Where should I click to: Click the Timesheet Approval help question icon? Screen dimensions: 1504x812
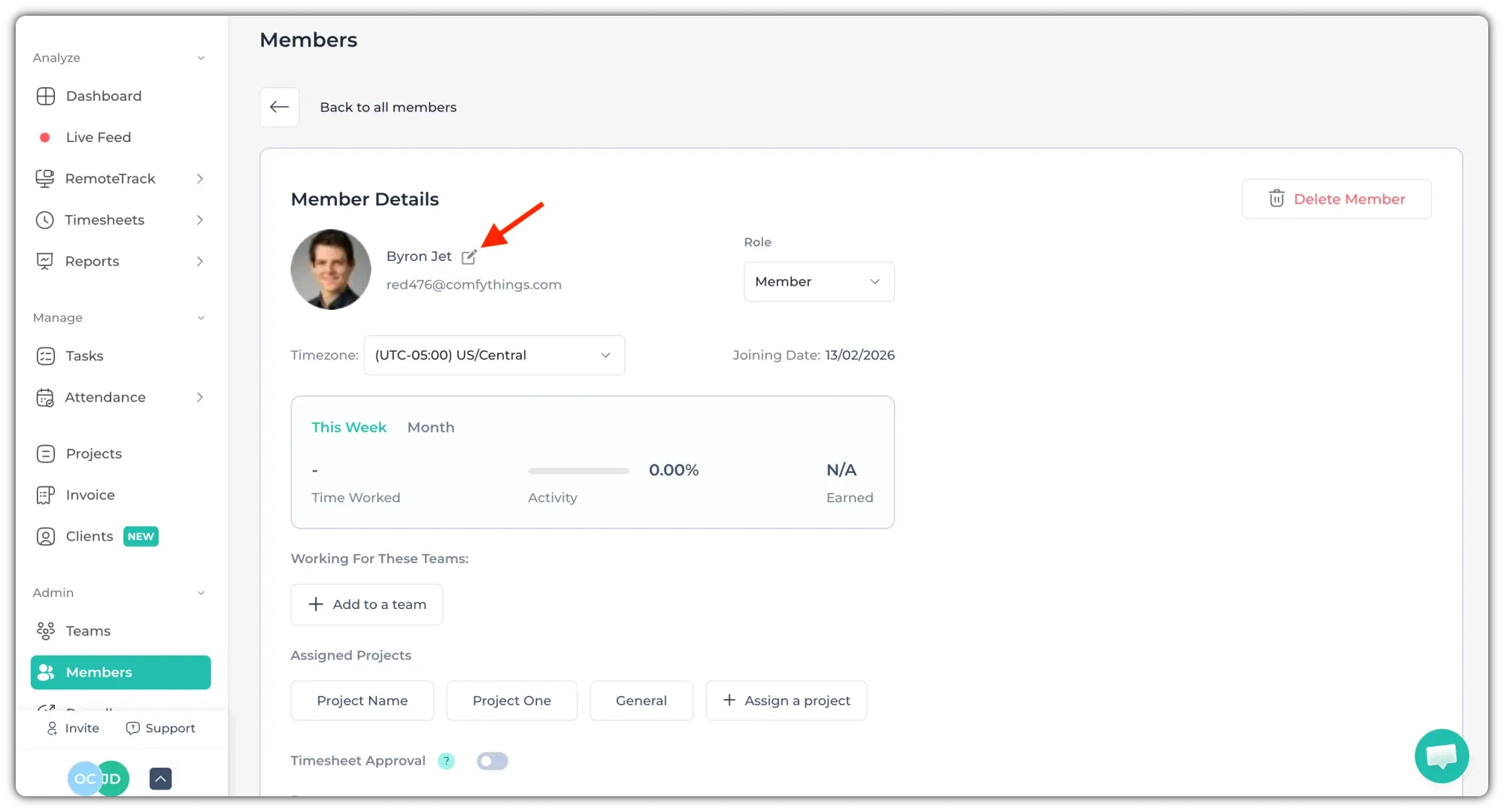[x=446, y=761]
